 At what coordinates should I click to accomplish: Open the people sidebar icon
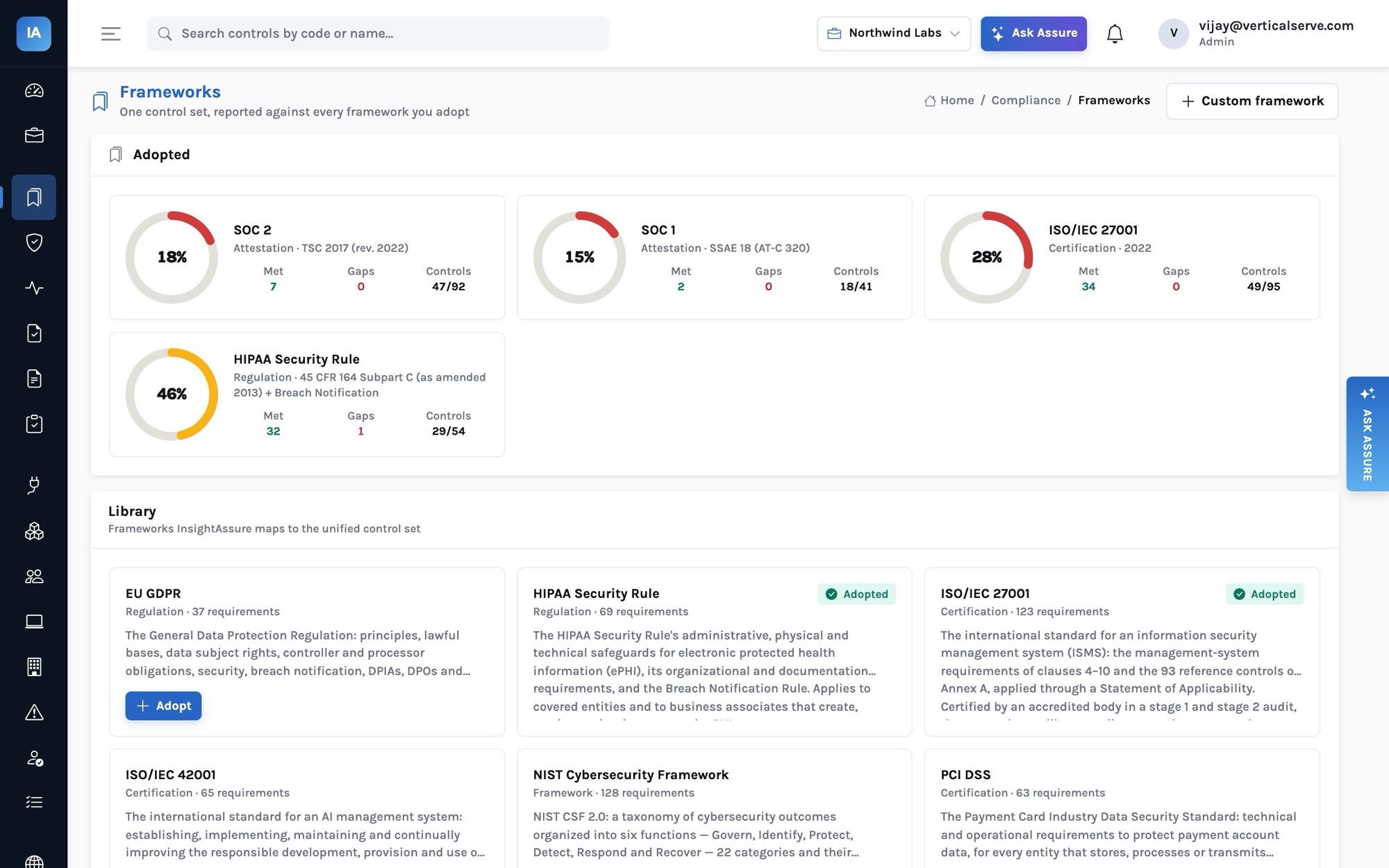click(x=34, y=576)
